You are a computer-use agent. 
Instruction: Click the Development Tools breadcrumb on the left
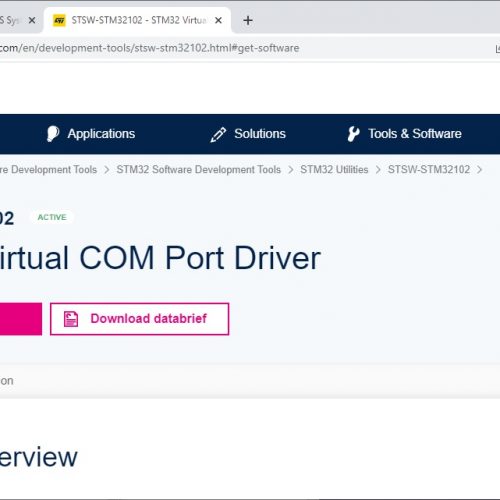tap(48, 169)
